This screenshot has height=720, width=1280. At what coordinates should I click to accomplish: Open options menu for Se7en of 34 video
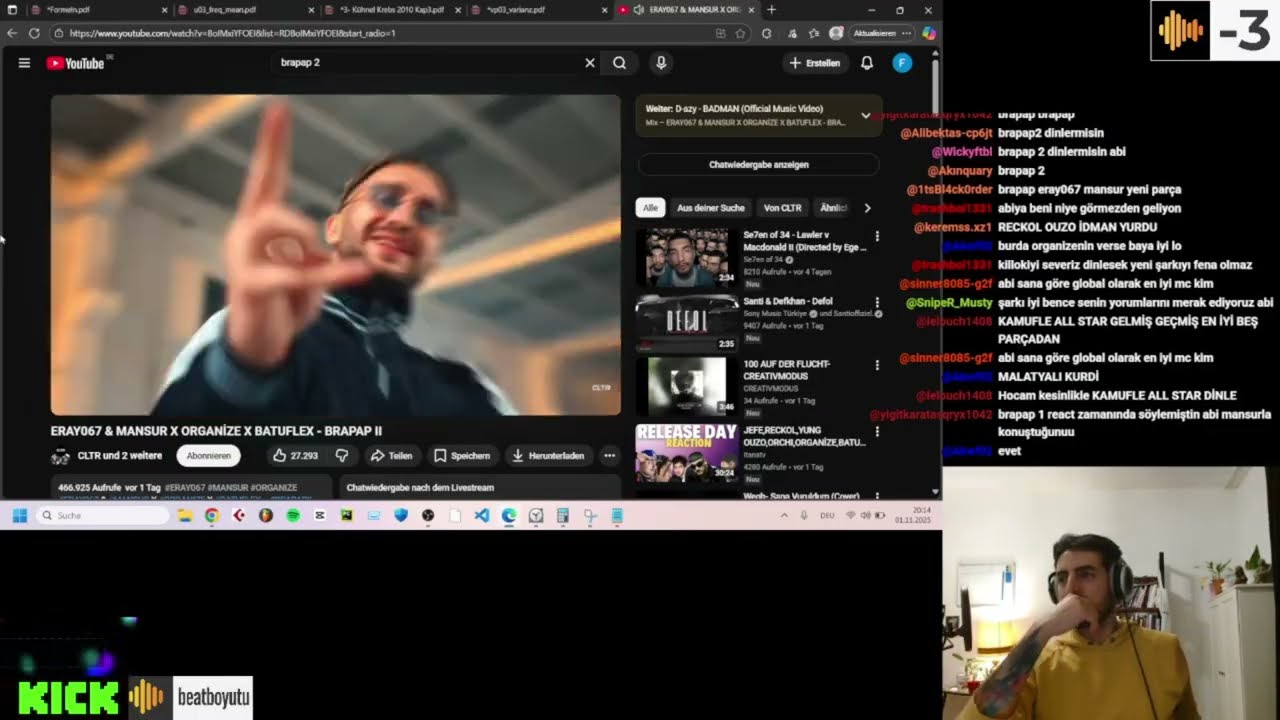877,237
